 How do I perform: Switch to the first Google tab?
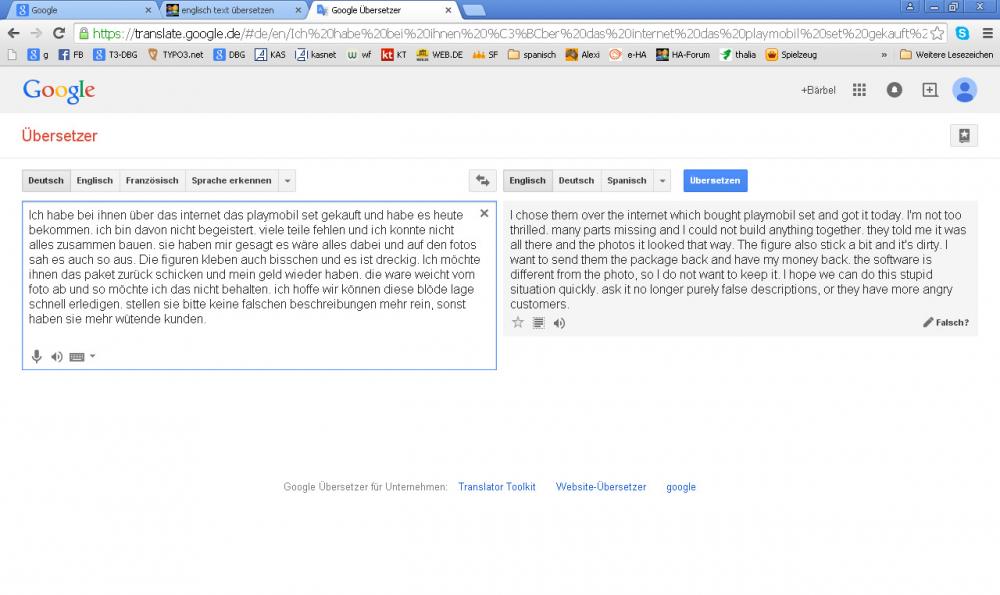coord(80,10)
